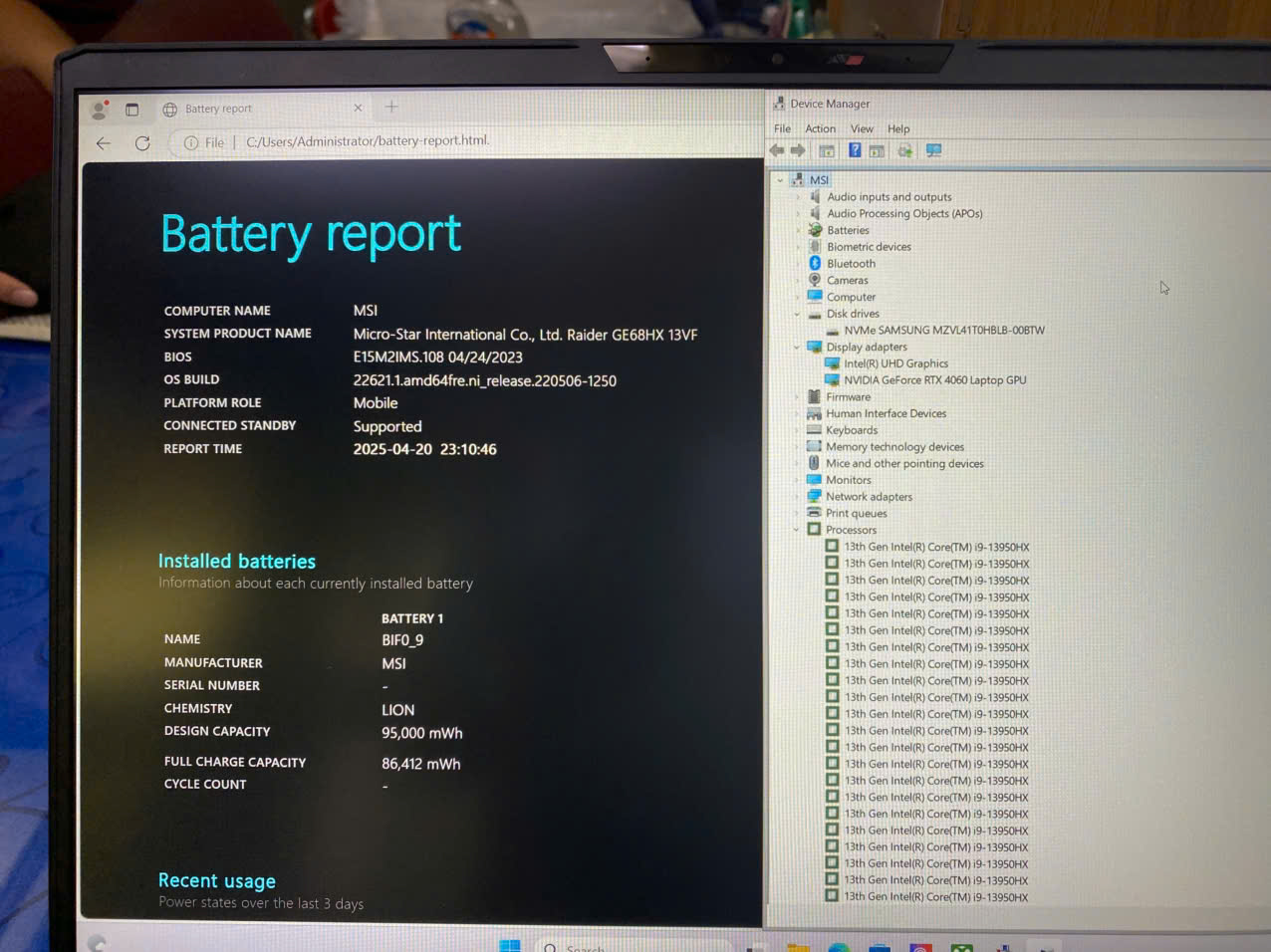Screen dimensions: 1271x952
Task: Select the Biometric devices icon
Action: tap(815, 247)
